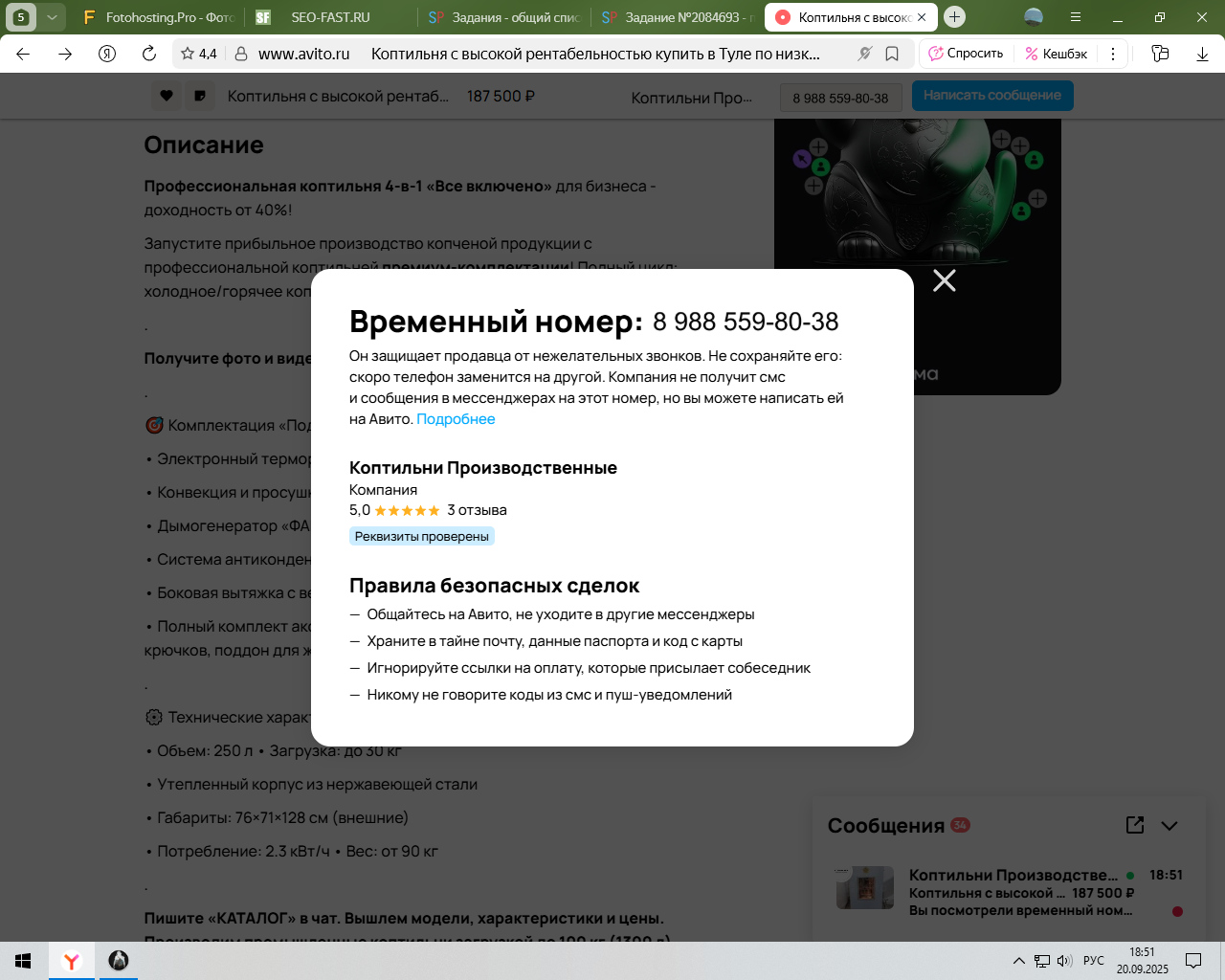
Task: Open the chat with 'Коптильни Производстве...'
Action: (1010, 892)
